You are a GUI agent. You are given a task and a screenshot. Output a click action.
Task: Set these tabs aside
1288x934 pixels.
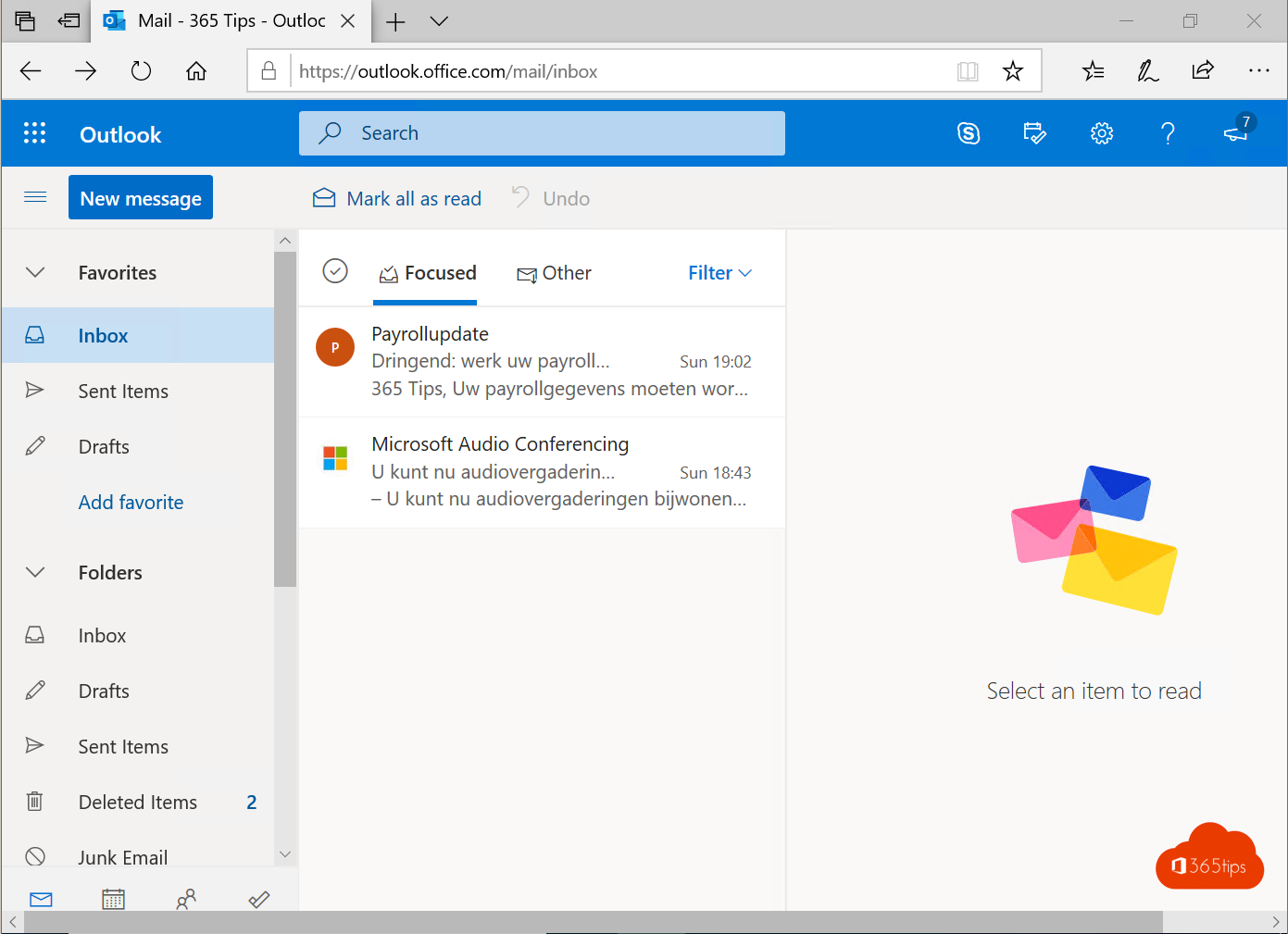coord(69,20)
